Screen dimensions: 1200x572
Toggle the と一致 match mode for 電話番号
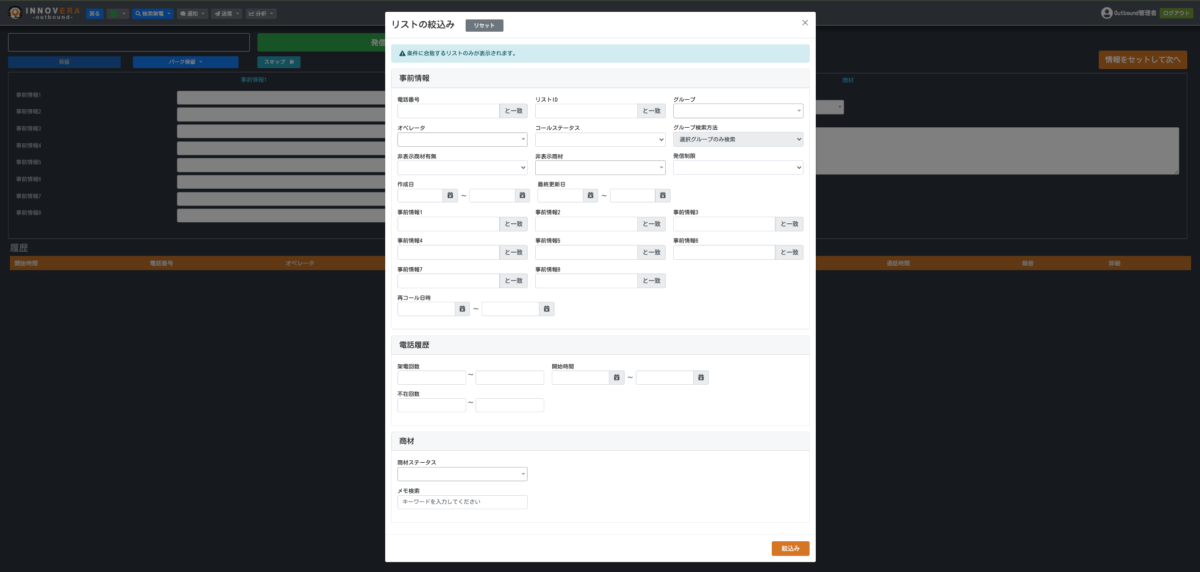pos(513,111)
